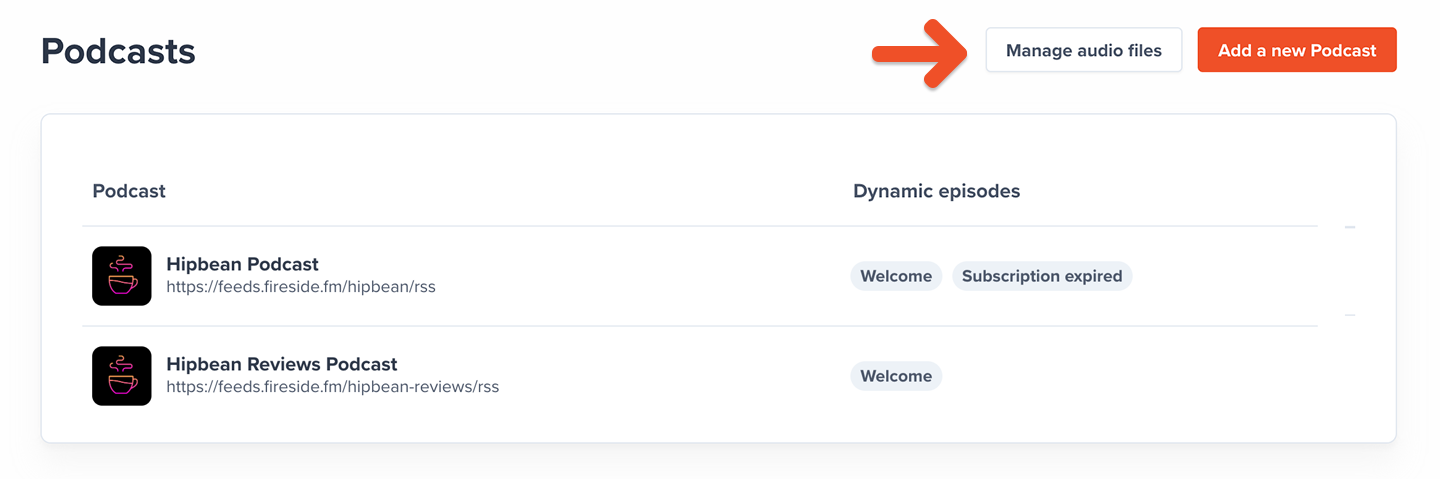Click the red arrow pointing at Manage audio files
This screenshot has width=1440, height=479.
coord(919,52)
